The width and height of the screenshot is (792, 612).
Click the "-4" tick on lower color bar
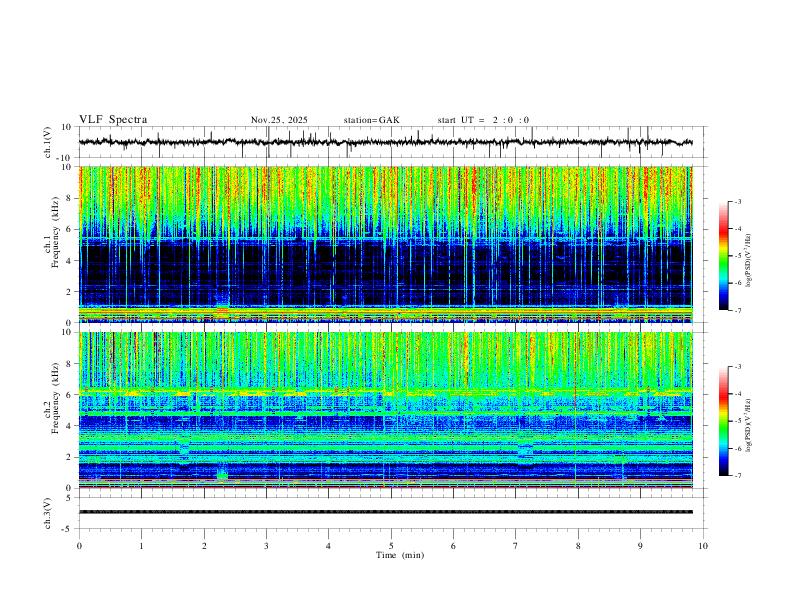point(738,394)
